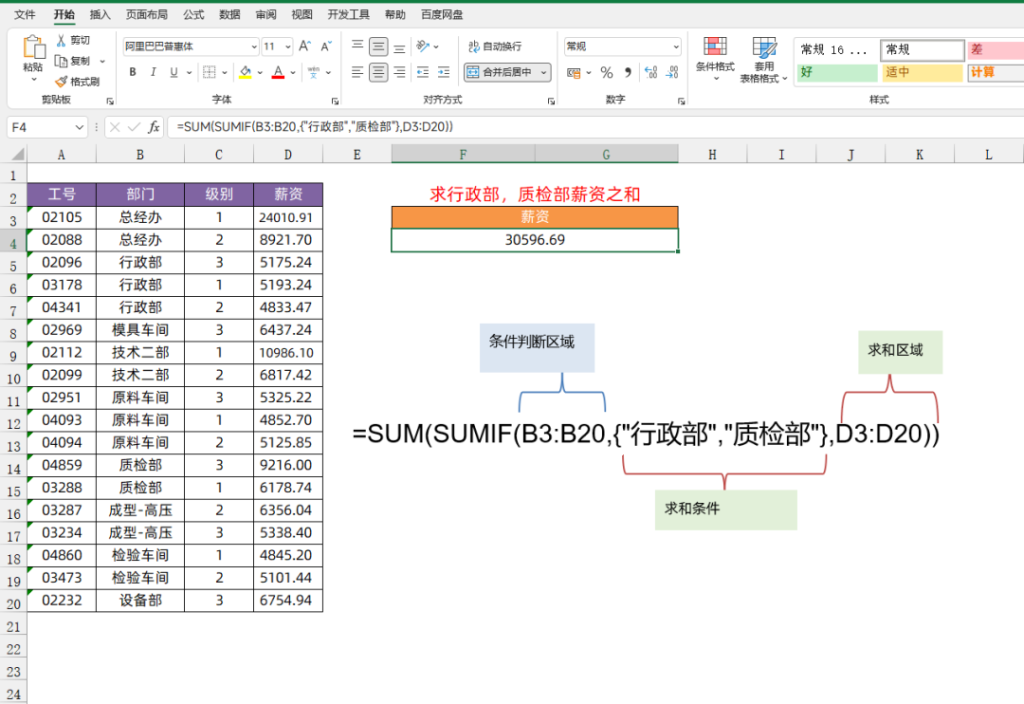Screen dimensions: 1024x704
Task: Open 对齐方式 group dialog launcher
Action: click(551, 101)
